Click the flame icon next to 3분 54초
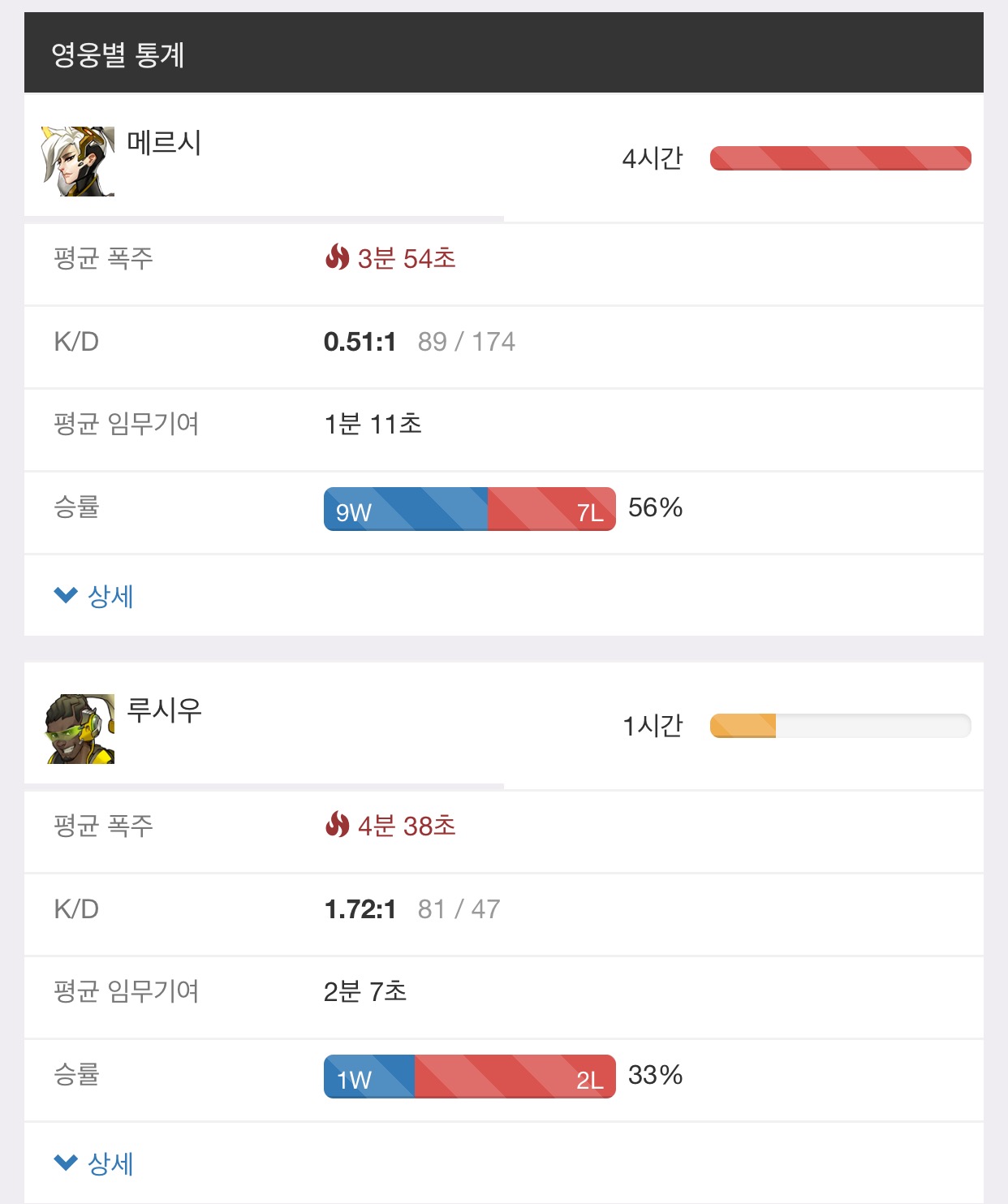This screenshot has width=1008, height=1204. (337, 257)
